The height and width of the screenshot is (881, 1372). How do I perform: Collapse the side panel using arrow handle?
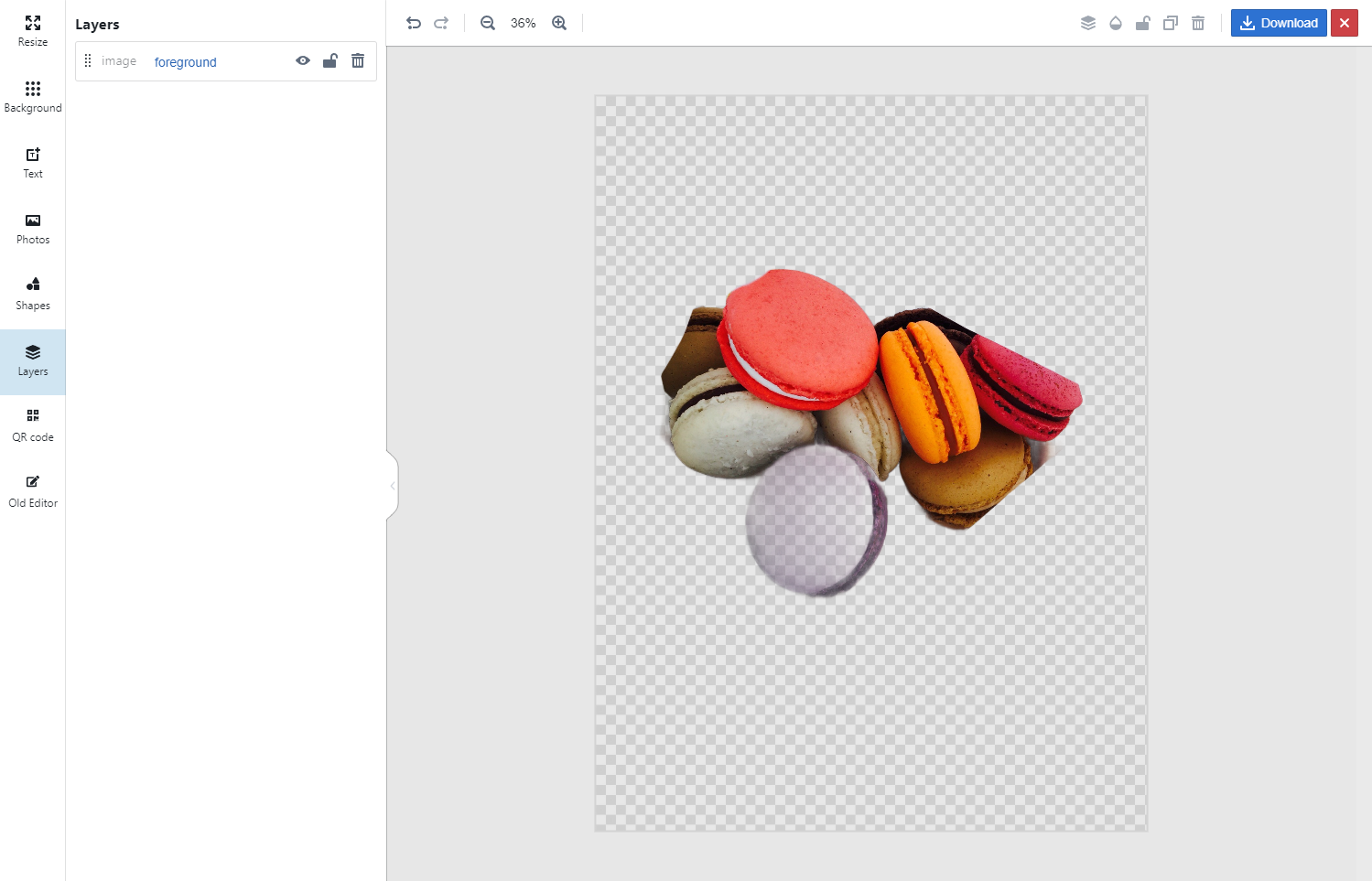(x=393, y=486)
